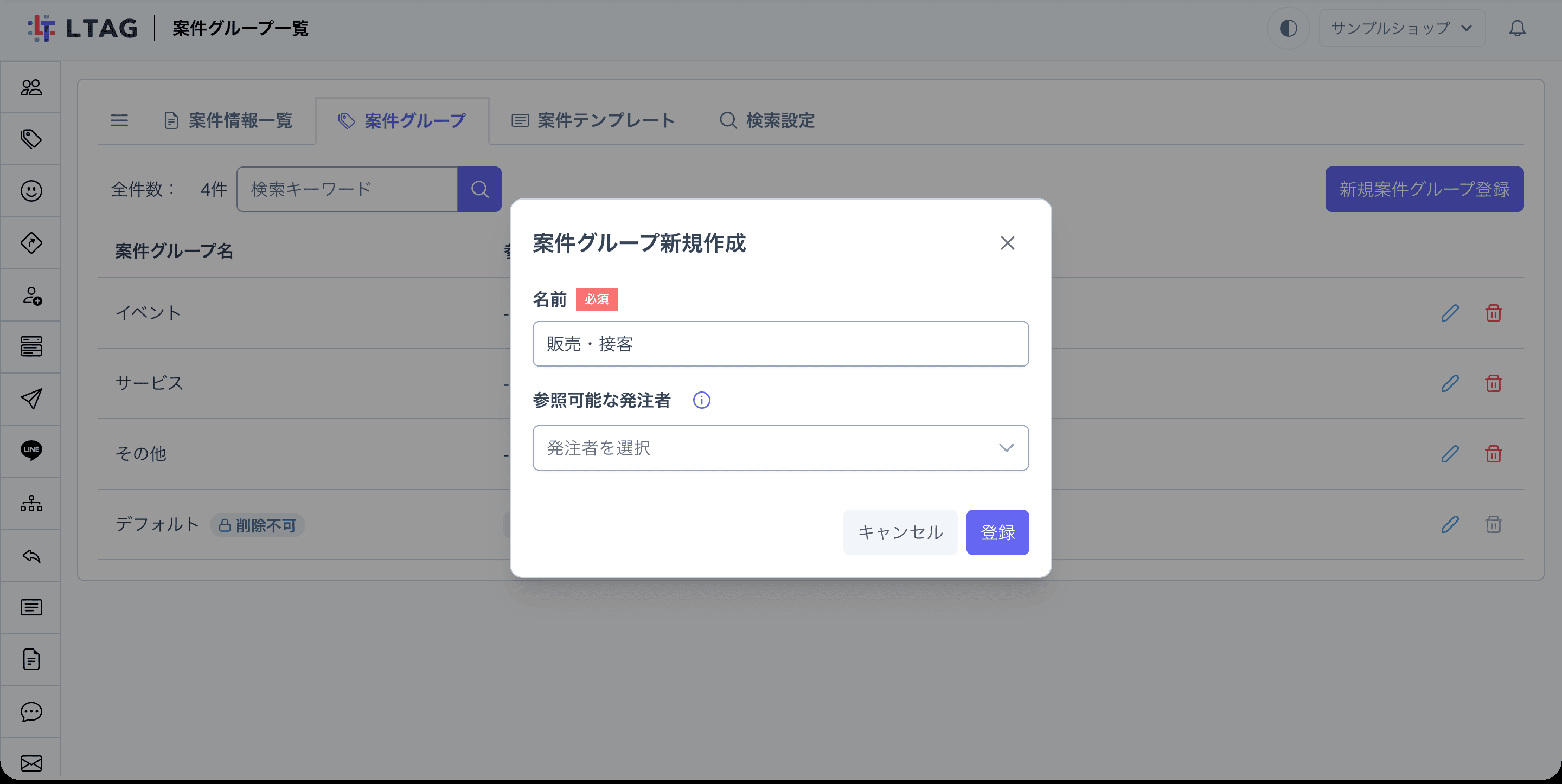Open the document sidebar icon
Screen dimensions: 1562x784
click(x=31, y=659)
